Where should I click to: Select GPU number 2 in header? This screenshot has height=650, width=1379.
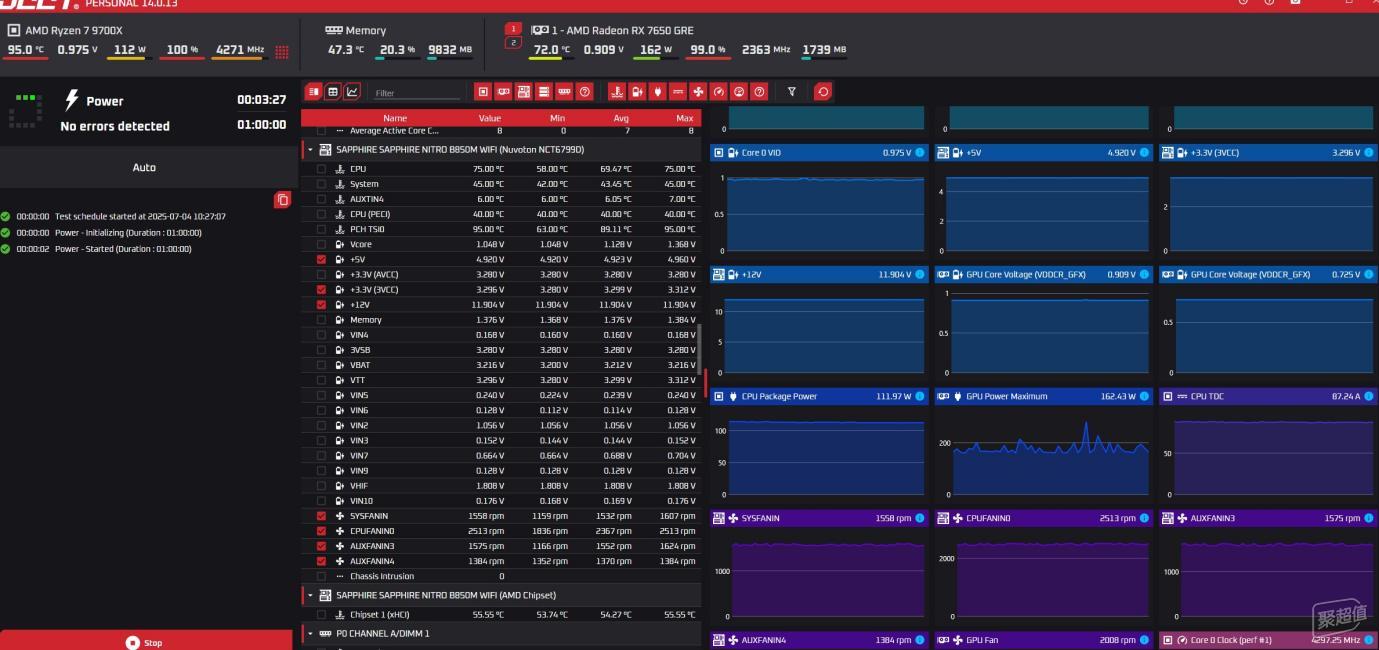point(513,43)
